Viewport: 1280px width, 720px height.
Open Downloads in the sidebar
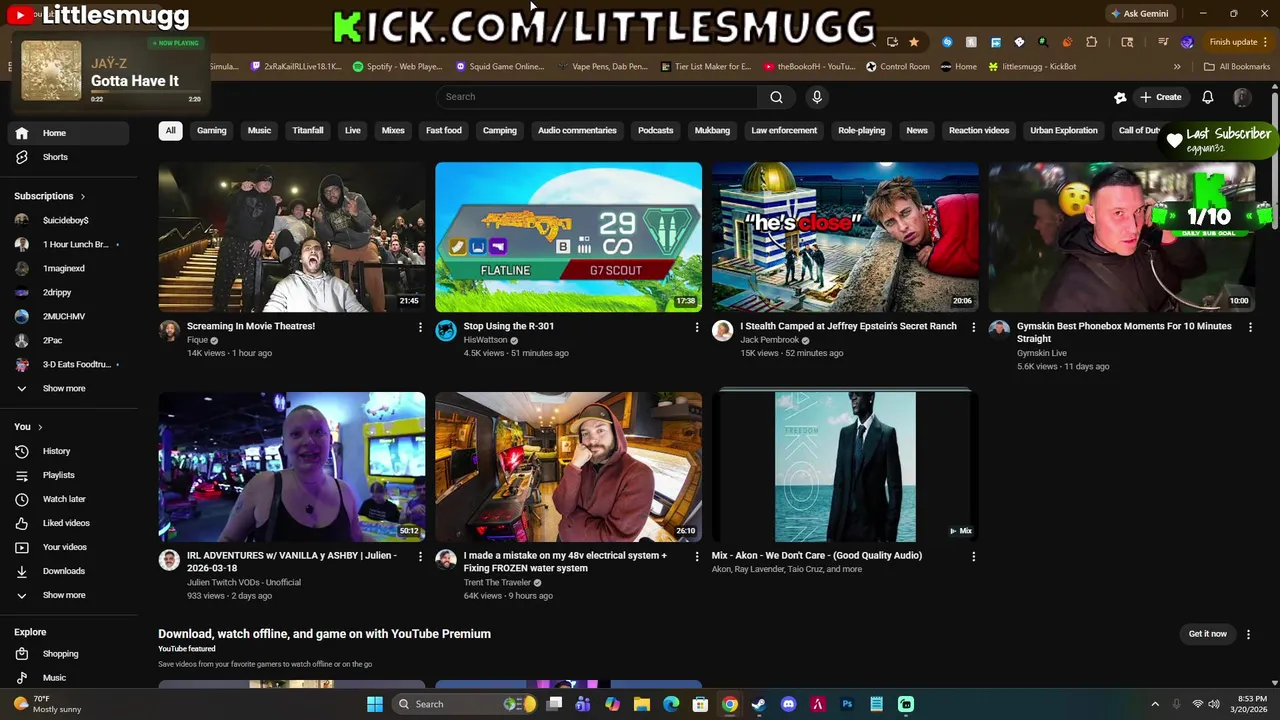pos(69,571)
